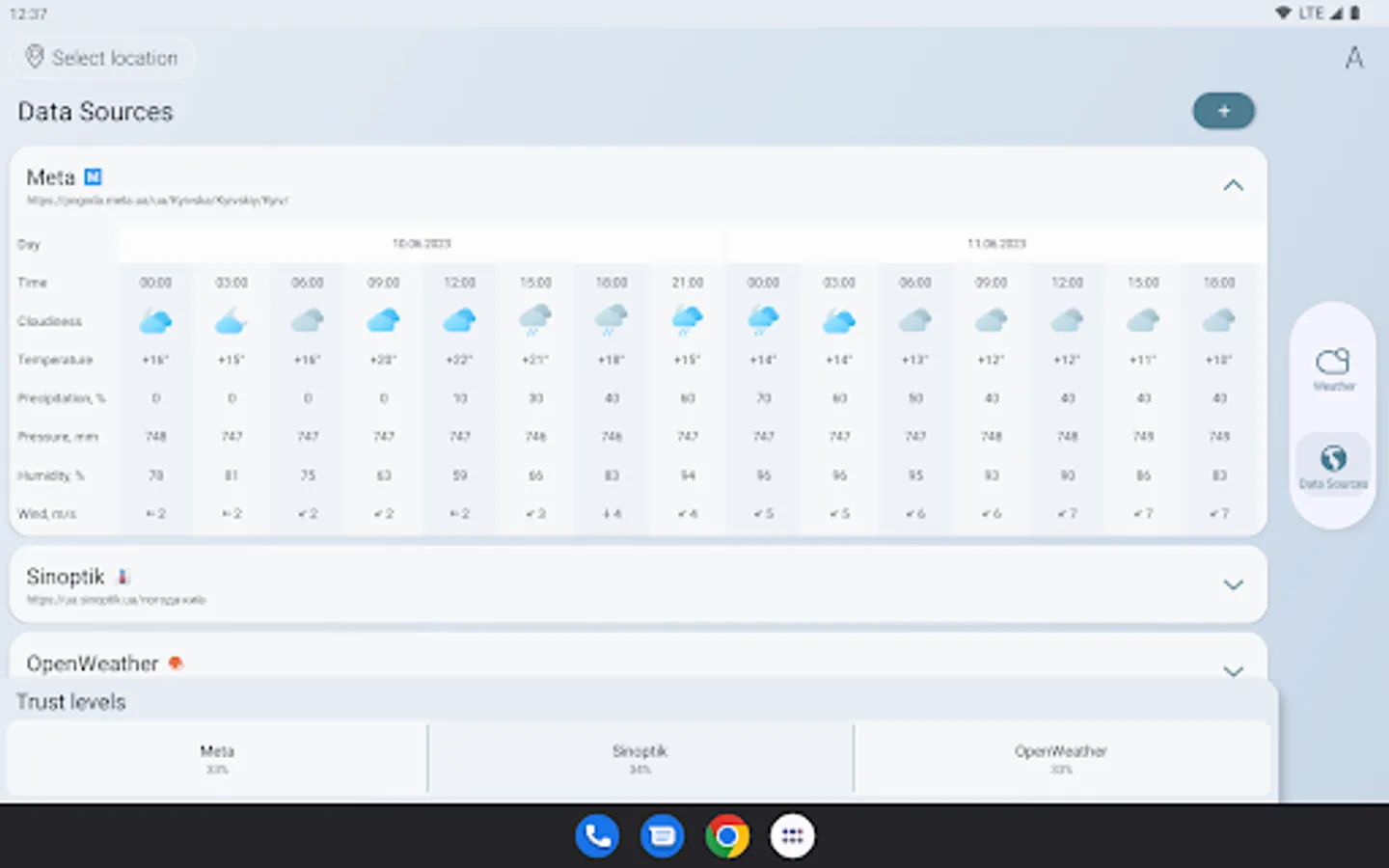This screenshot has width=1389, height=868.
Task: Click the cloudiness icon for 03:00 on 10.06.2023
Action: pyautogui.click(x=231, y=320)
